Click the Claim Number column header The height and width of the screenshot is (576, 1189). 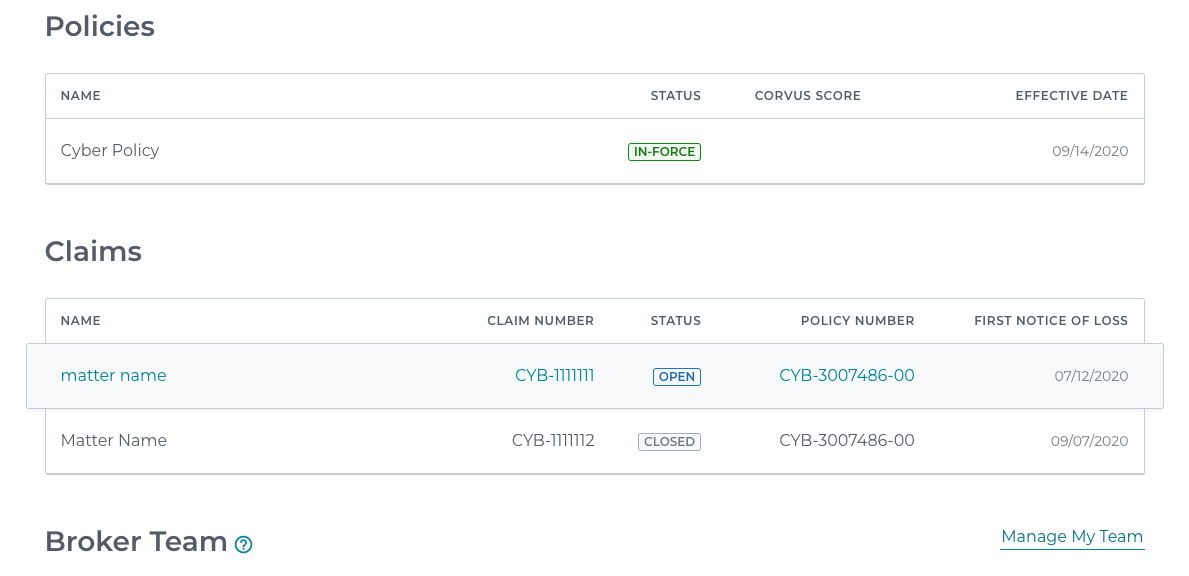click(541, 321)
